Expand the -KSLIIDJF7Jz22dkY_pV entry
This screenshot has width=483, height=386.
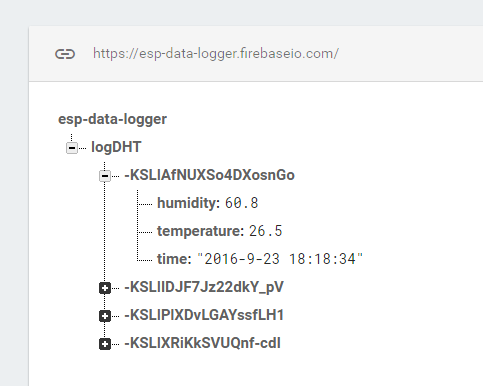pos(105,288)
